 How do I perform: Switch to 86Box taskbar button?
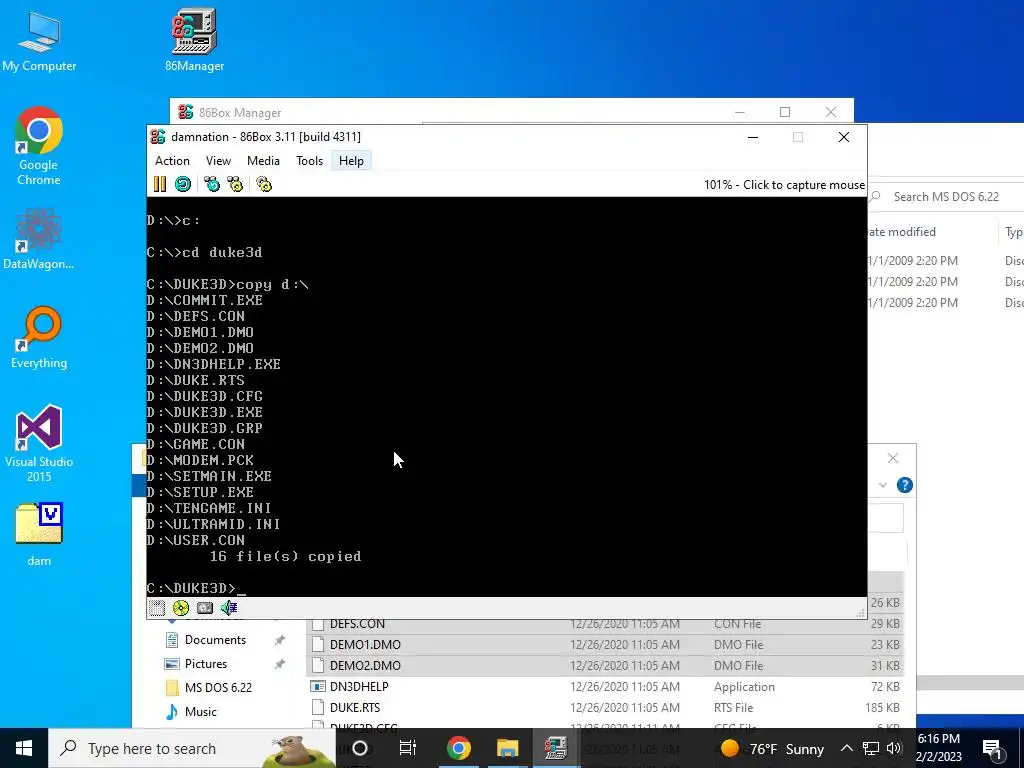[556, 748]
